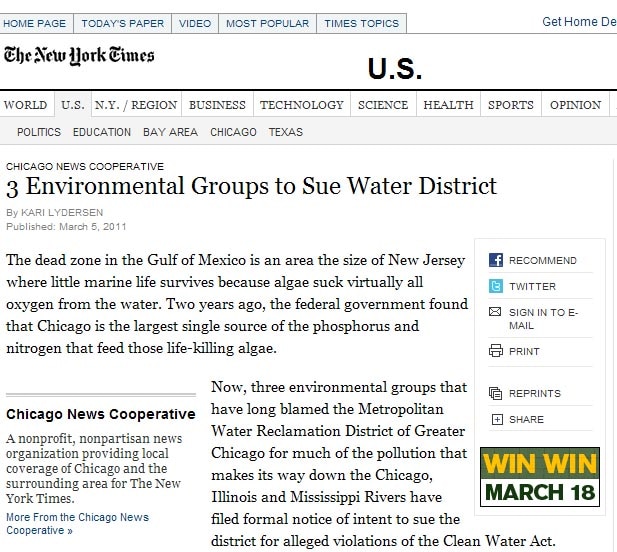Switch to the VIDEO tab

(x=195, y=24)
